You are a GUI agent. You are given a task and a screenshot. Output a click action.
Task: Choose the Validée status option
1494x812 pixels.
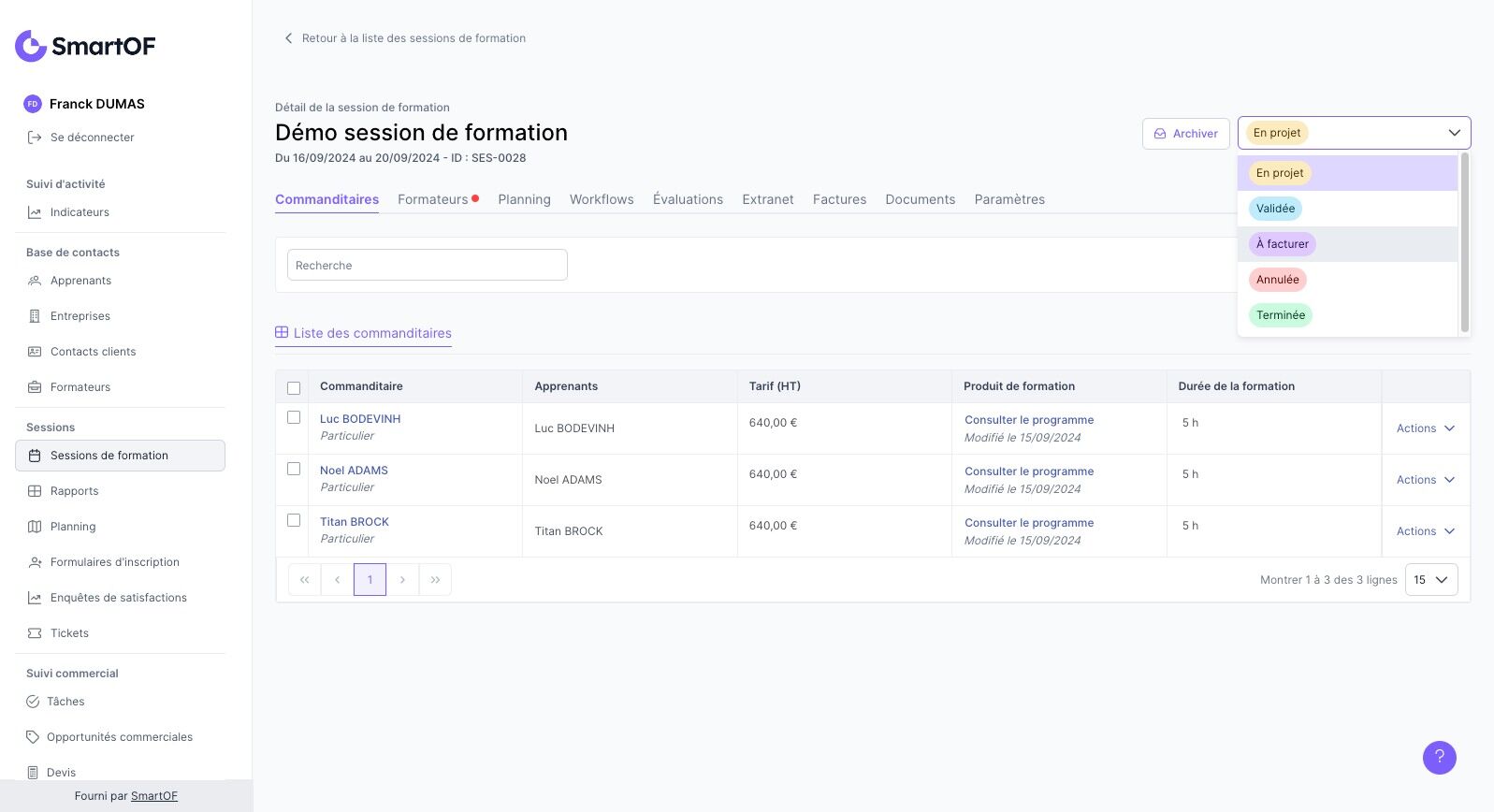tap(1275, 209)
